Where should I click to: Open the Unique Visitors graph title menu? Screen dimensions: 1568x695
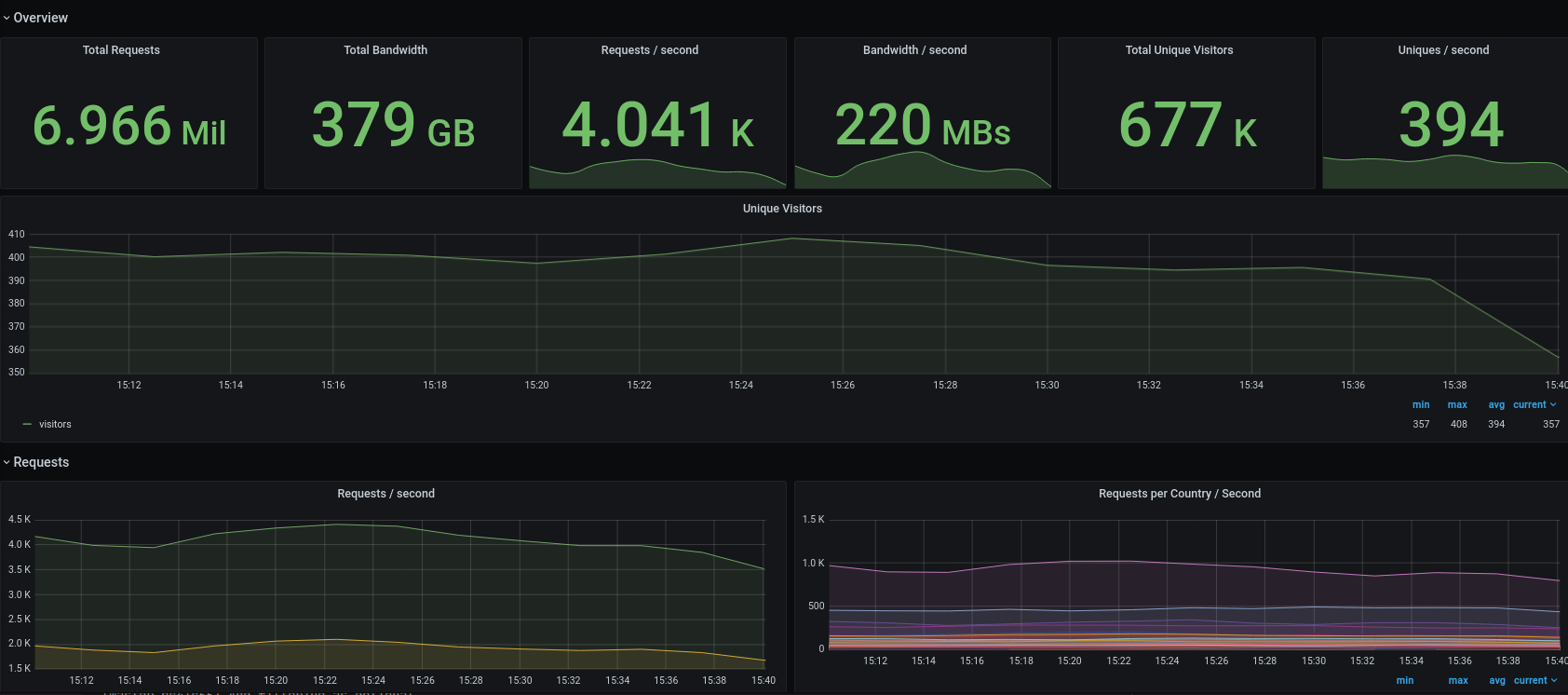(x=782, y=209)
